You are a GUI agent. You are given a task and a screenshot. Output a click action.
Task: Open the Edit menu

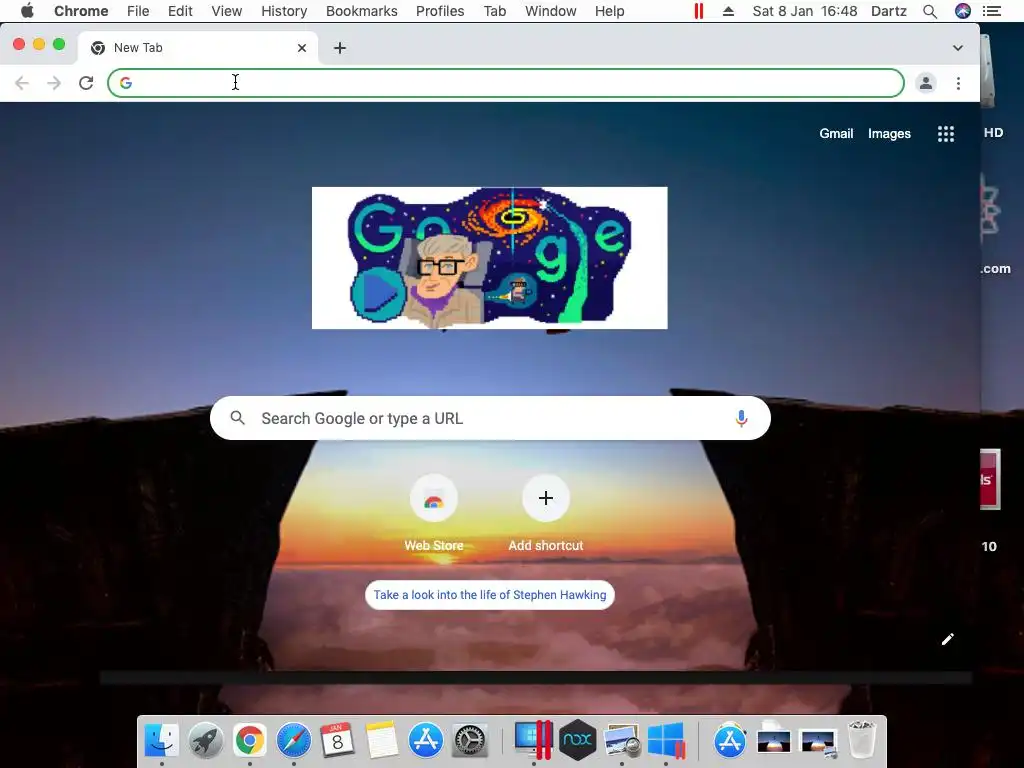tap(180, 11)
